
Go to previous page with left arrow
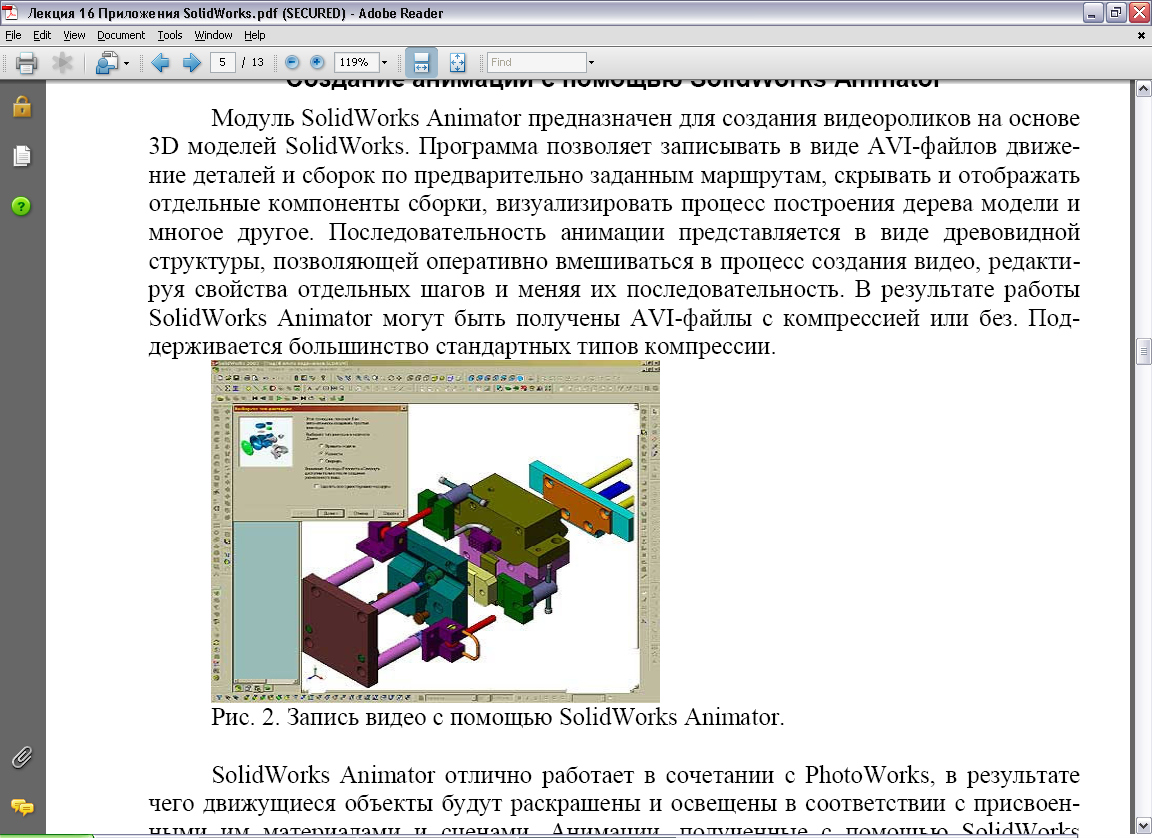[x=160, y=62]
